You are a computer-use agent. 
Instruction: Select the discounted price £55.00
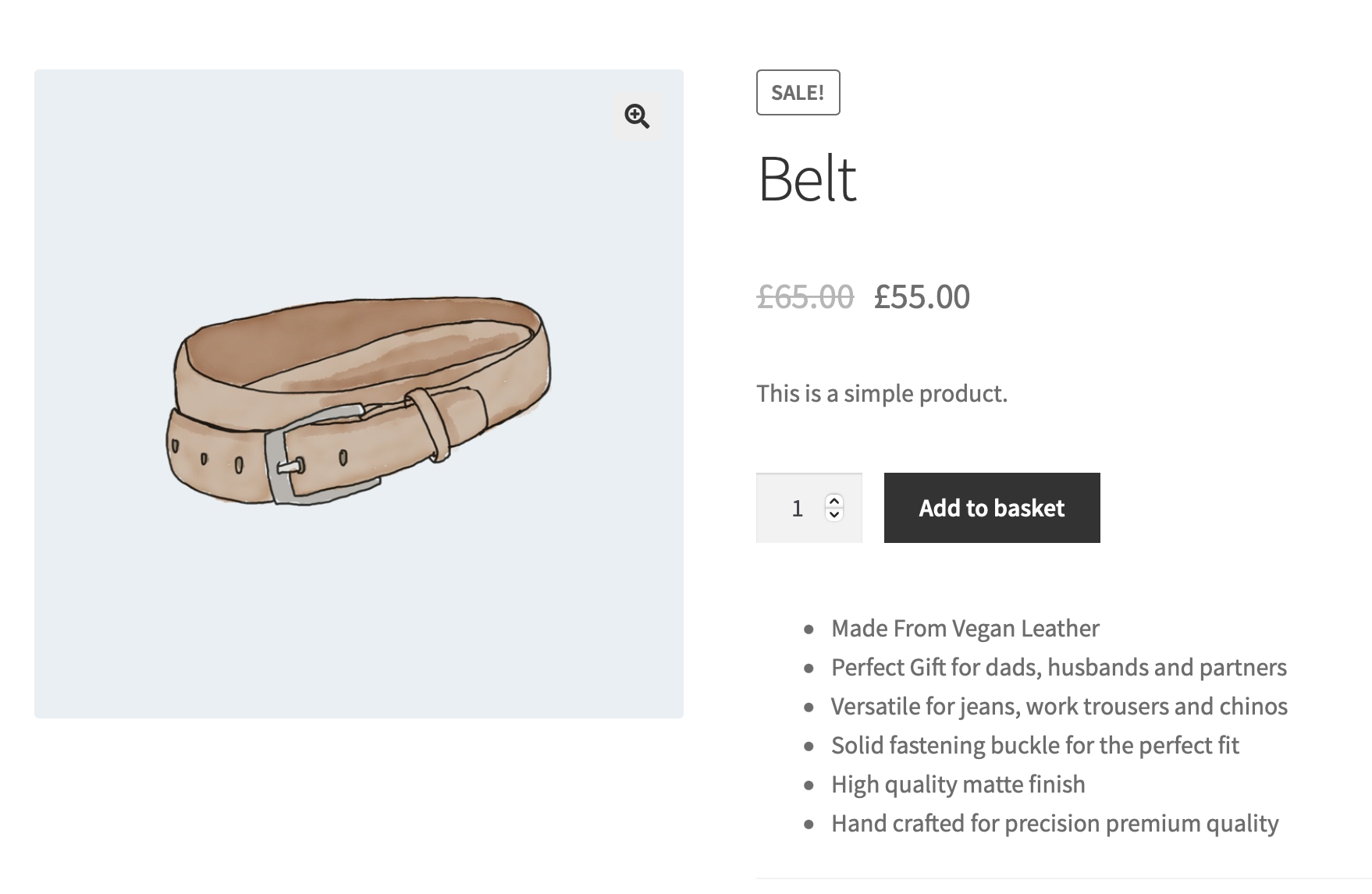click(x=921, y=298)
